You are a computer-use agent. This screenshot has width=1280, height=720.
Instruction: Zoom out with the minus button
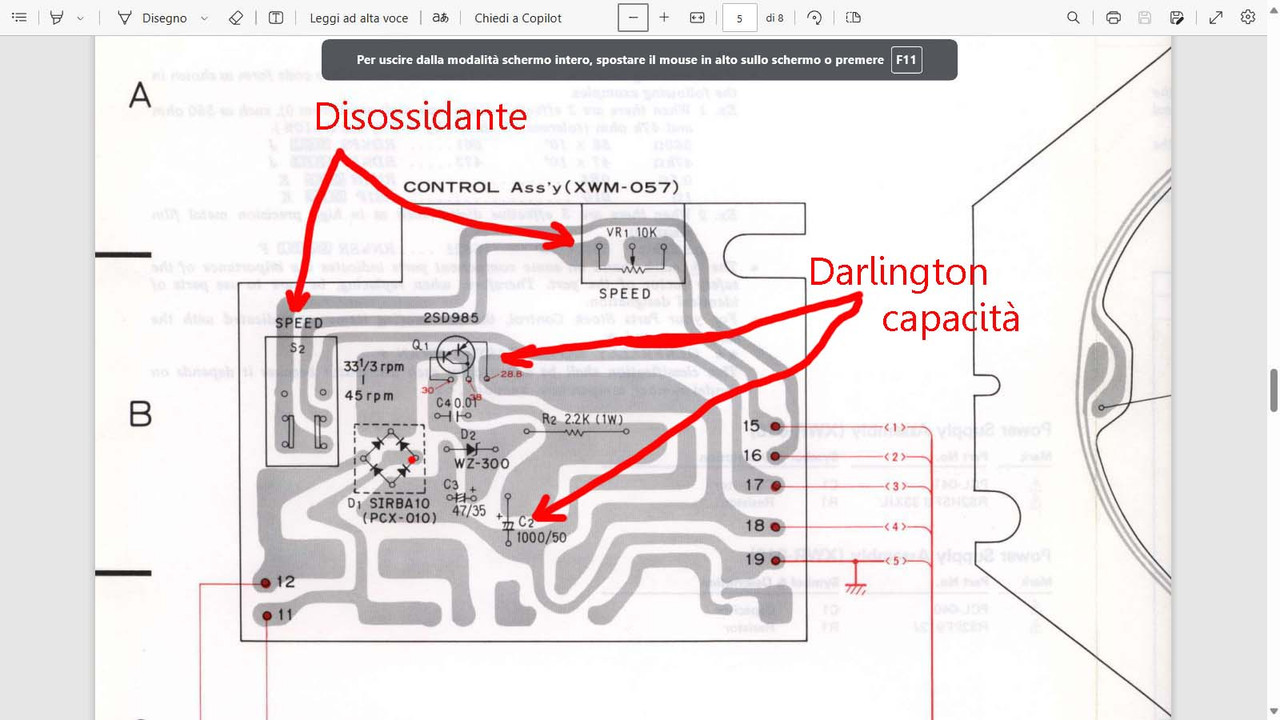(x=633, y=18)
